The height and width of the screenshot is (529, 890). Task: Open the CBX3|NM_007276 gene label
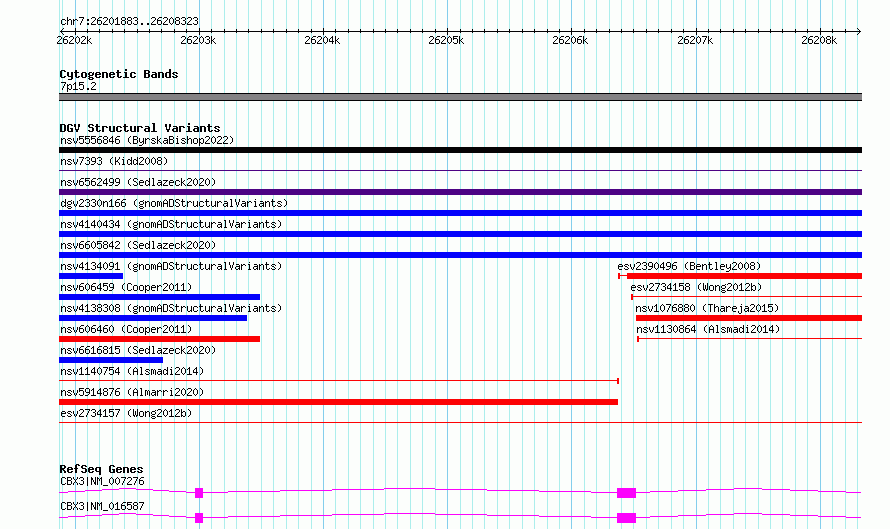102,481
